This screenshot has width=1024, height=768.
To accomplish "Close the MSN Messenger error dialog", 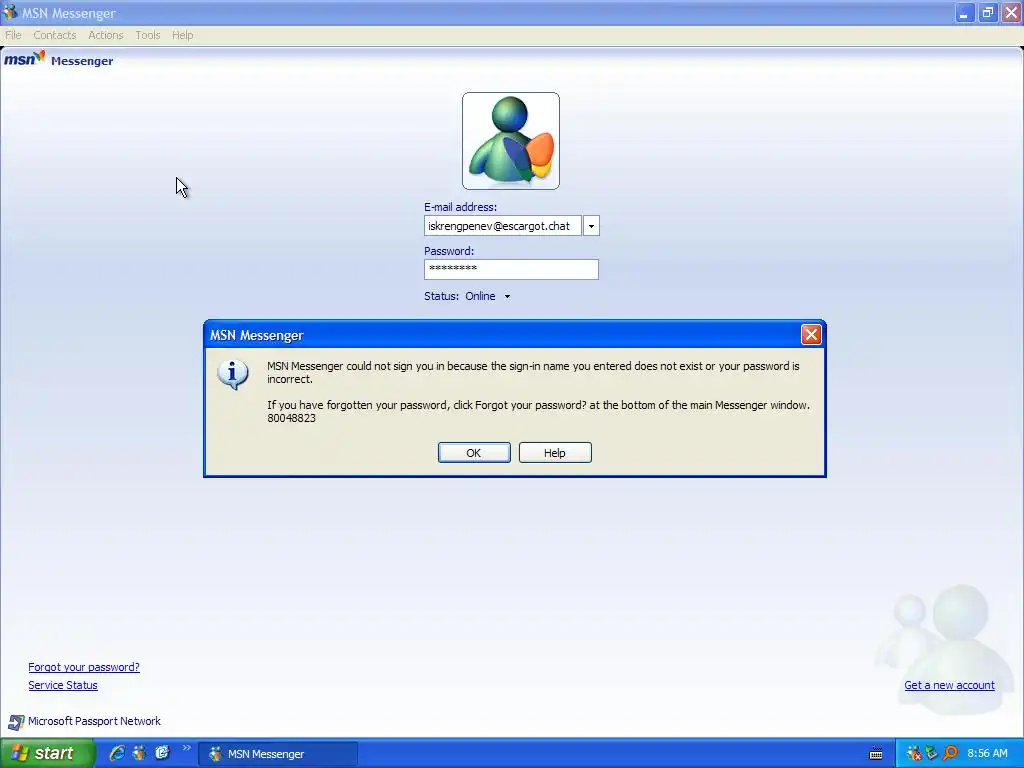I will pos(811,335).
